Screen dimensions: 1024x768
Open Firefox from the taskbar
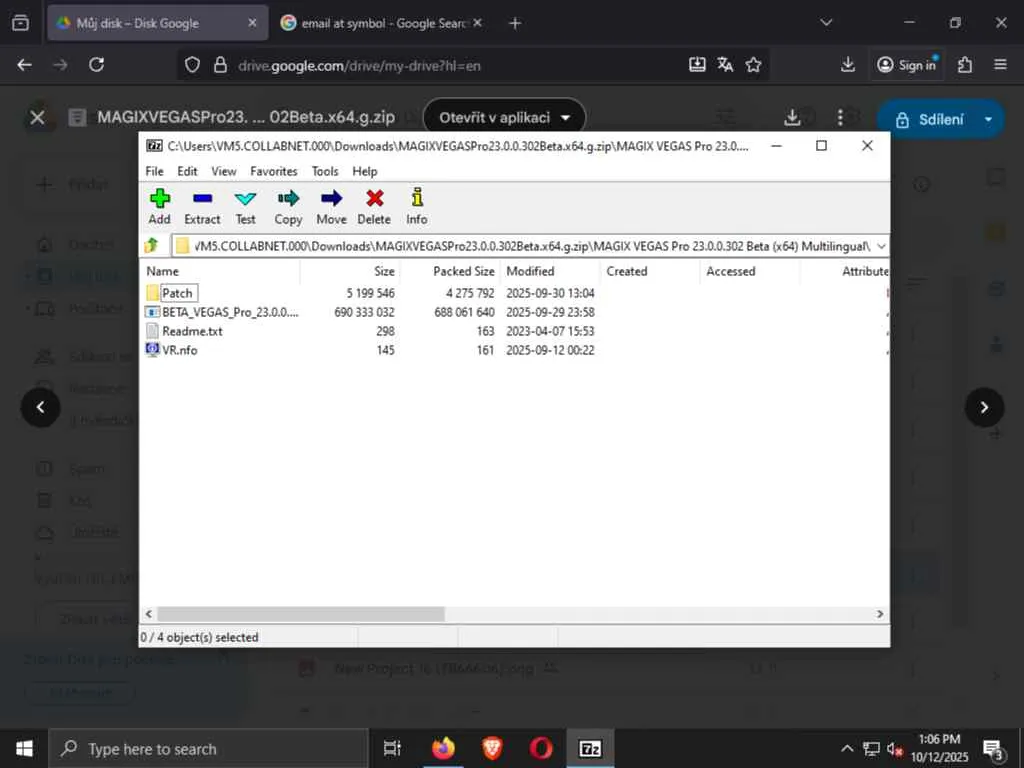[x=443, y=748]
